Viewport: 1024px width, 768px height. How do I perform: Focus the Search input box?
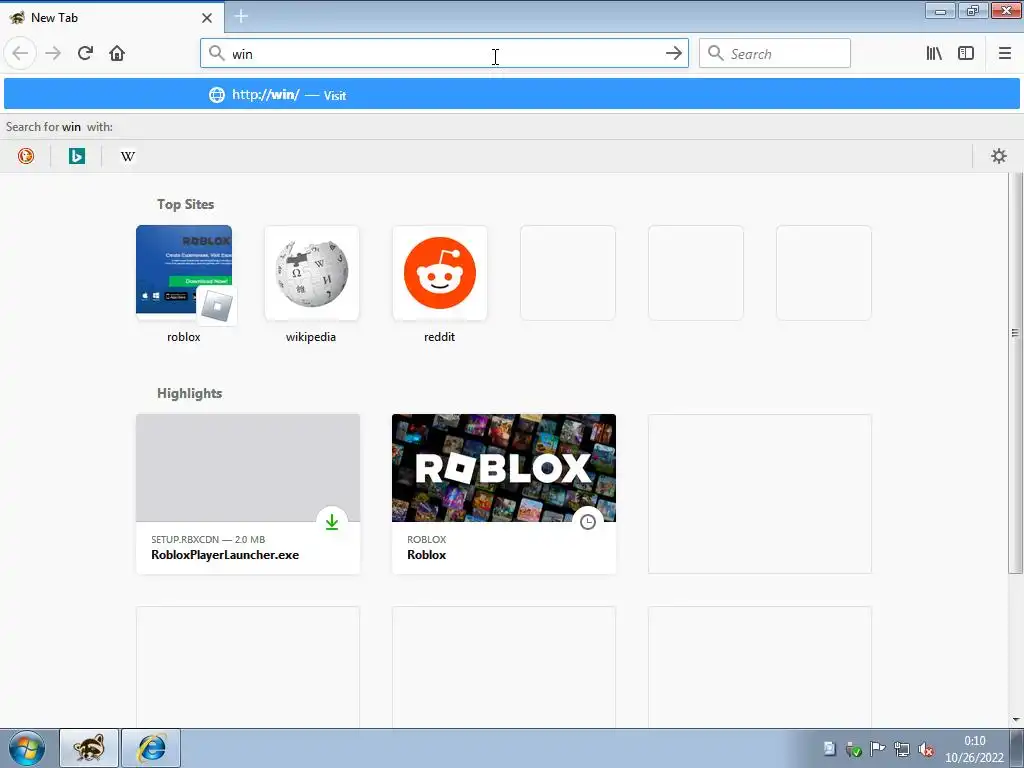pyautogui.click(x=775, y=54)
